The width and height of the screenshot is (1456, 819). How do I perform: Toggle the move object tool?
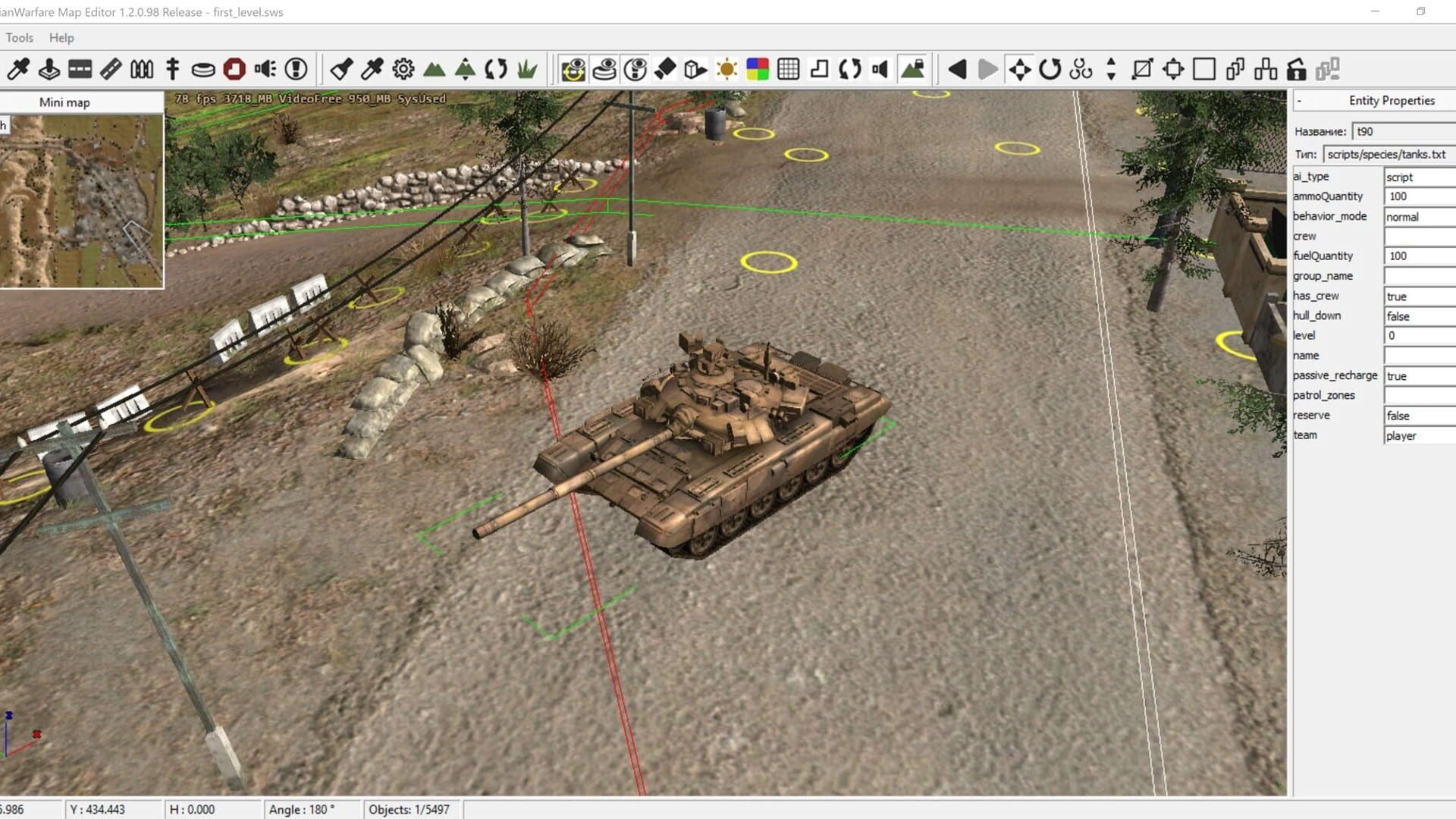point(1019,69)
